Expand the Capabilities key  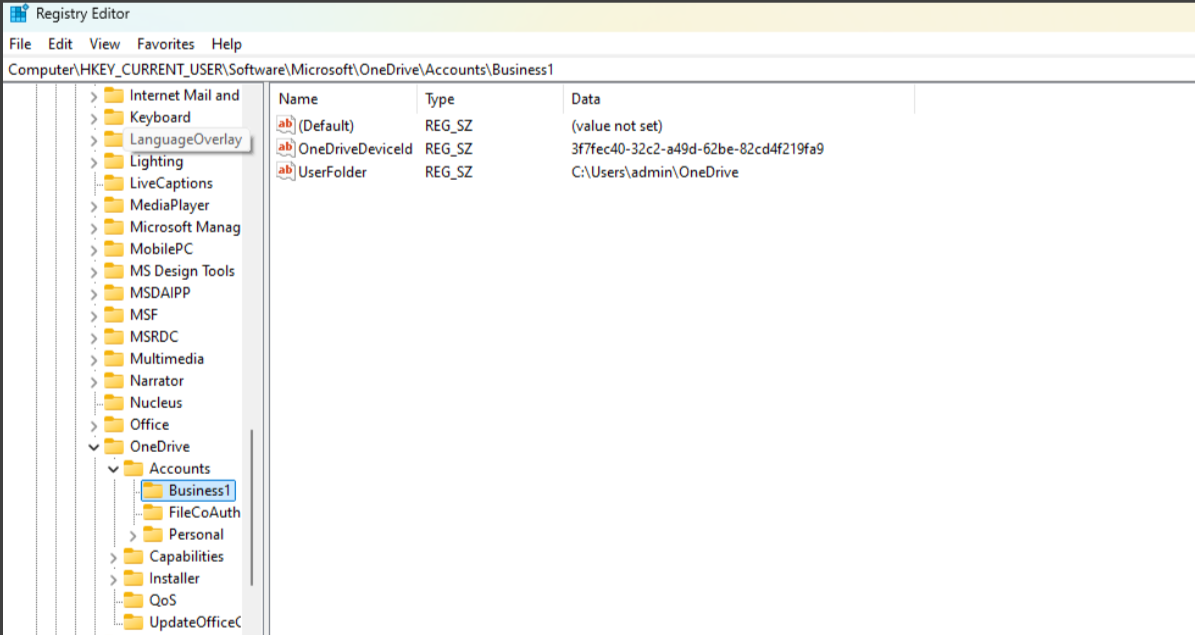tap(113, 557)
